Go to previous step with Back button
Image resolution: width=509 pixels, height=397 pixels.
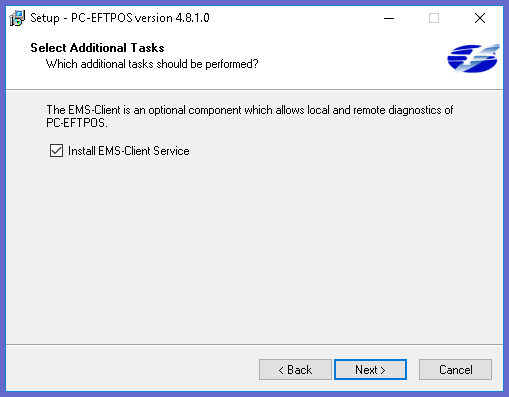point(295,369)
